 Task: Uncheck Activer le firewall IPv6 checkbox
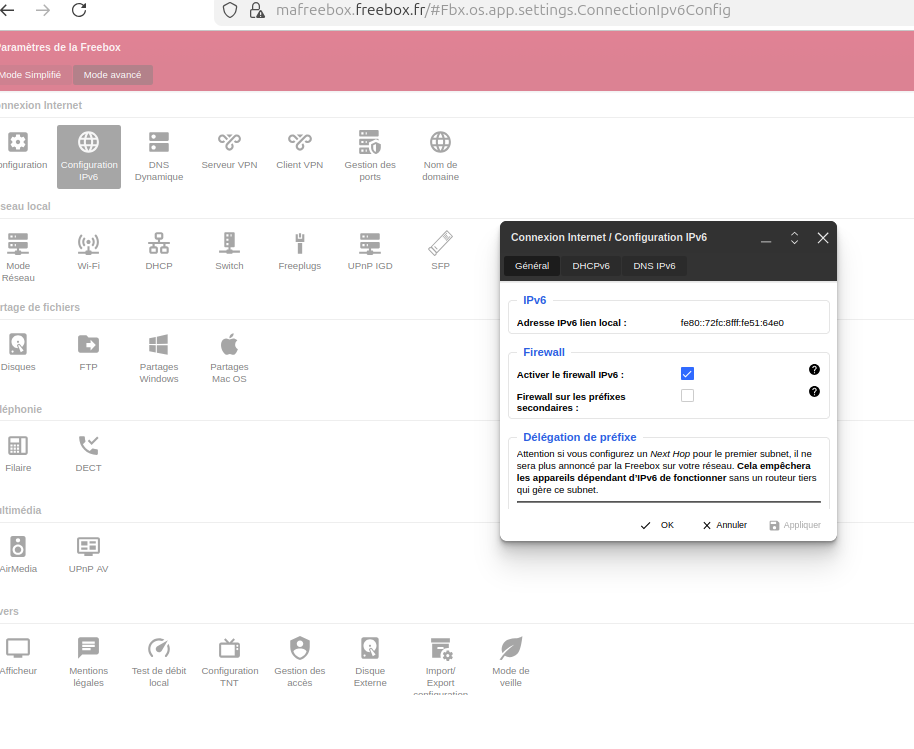point(687,374)
